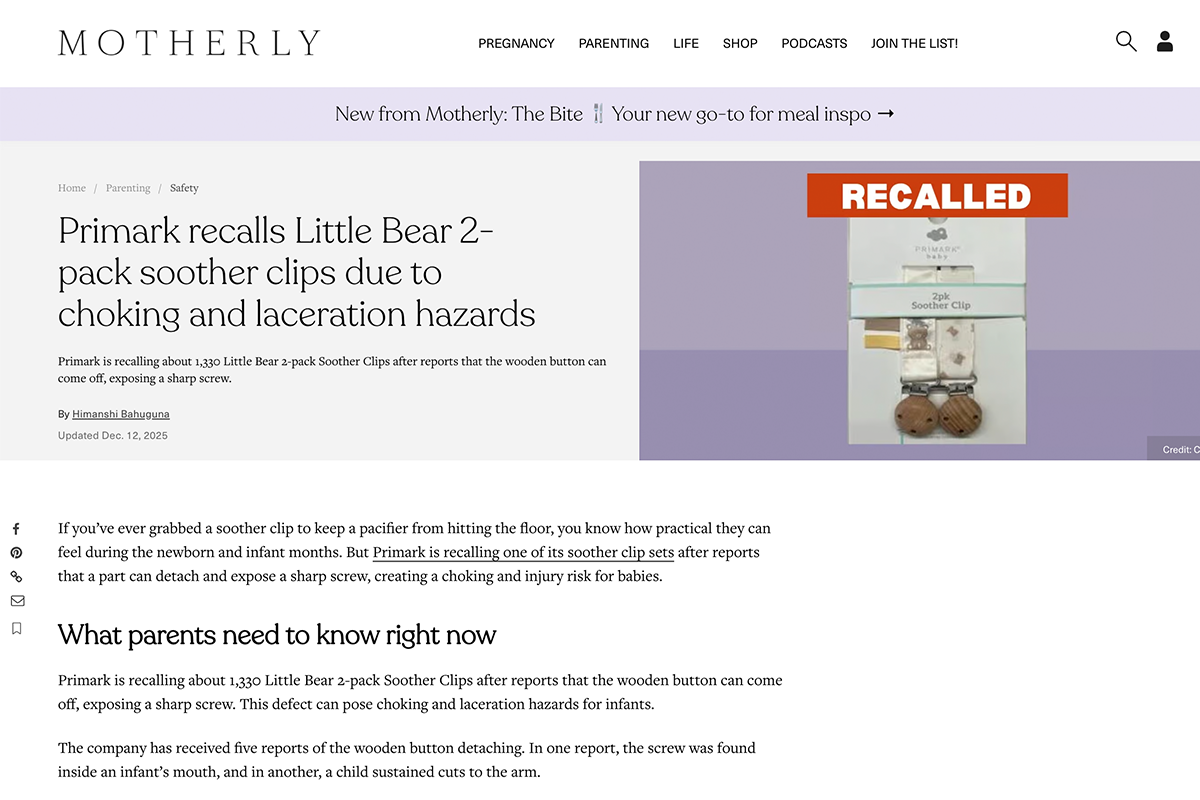Open the search magnifier icon
Image resolution: width=1200 pixels, height=800 pixels.
coord(1126,42)
